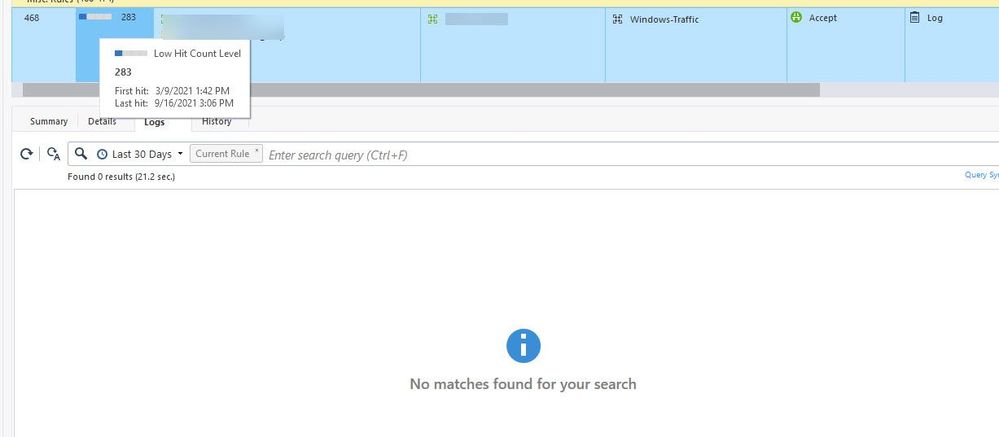Screen dimensions: 999x437
Task: Click the Last hit 9/16/2021 line
Action: click(174, 103)
